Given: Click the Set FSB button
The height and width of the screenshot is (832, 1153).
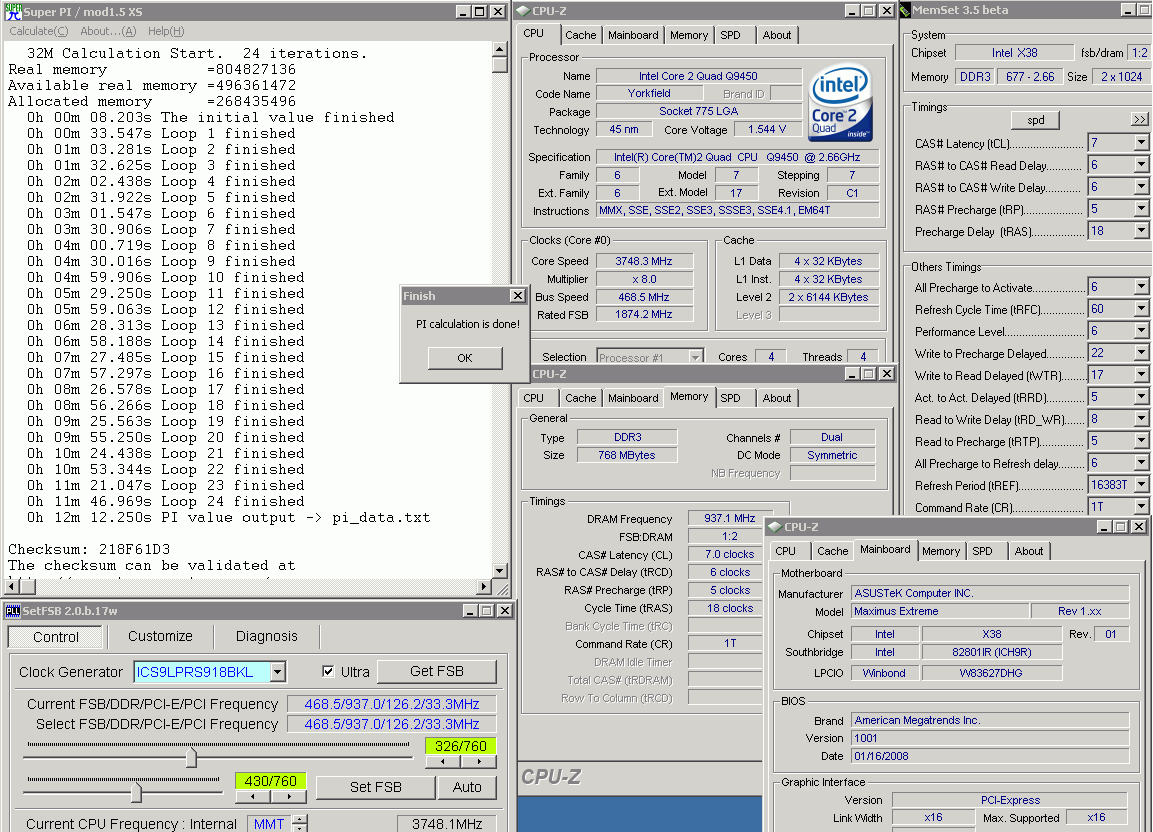Looking at the screenshot, I should [376, 787].
